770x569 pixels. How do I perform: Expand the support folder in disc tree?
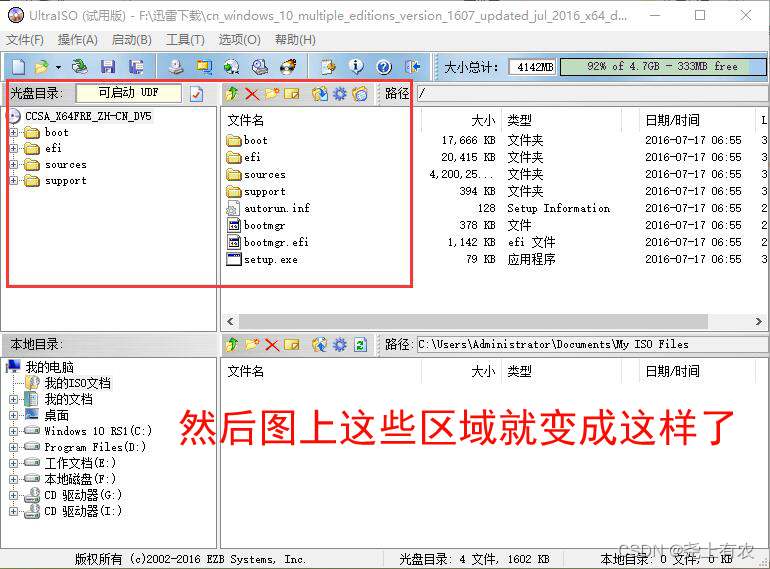coord(14,181)
